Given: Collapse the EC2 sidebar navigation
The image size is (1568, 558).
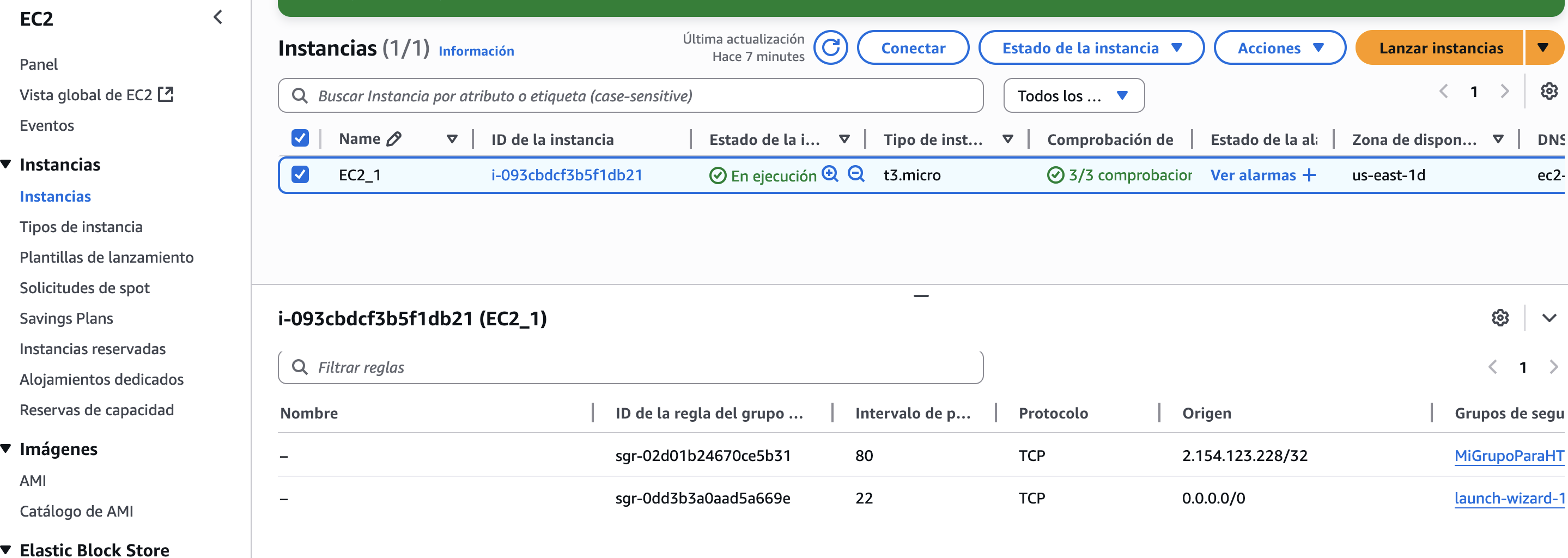Looking at the screenshot, I should click(218, 17).
